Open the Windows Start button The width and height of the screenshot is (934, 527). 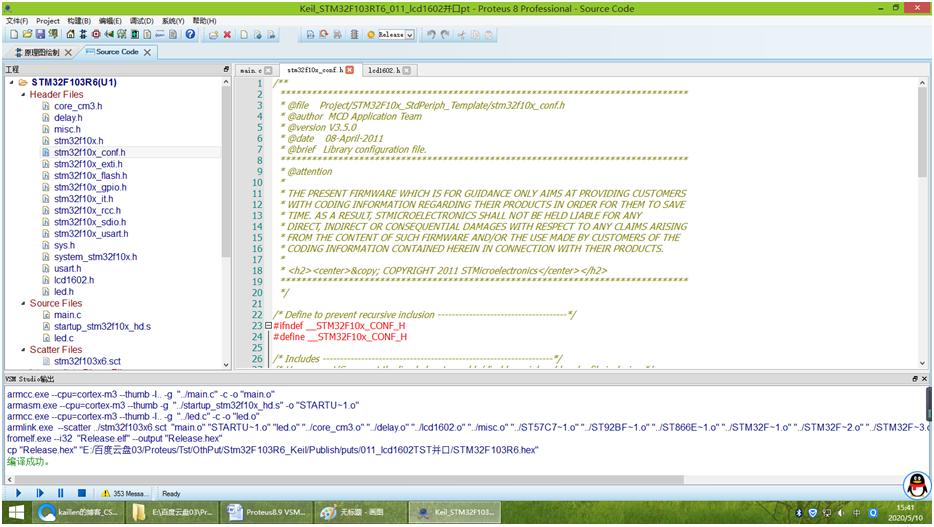click(16, 512)
